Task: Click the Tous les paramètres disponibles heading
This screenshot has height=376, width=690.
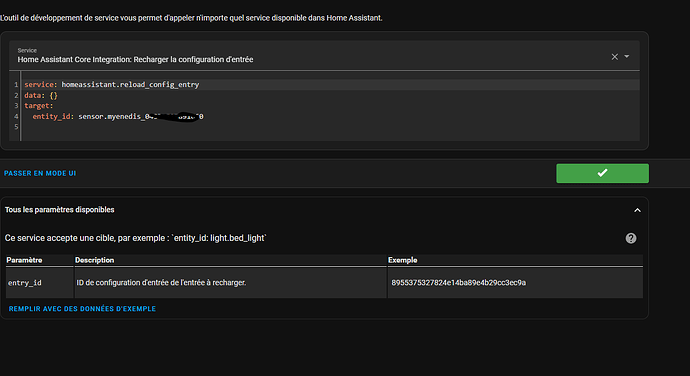Action: pyautogui.click(x=59, y=210)
